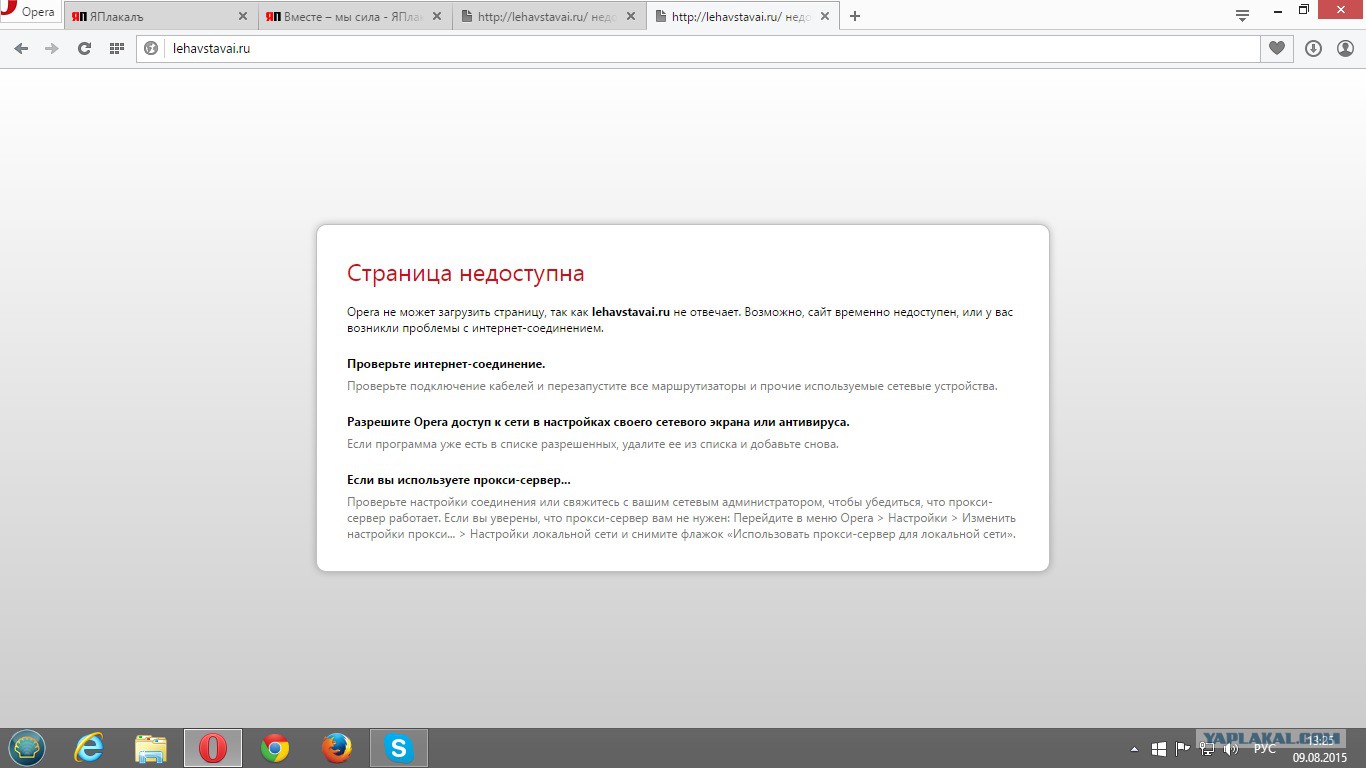Switch input language РУС in tray
Screen dimensions: 1366x768
tap(1264, 748)
